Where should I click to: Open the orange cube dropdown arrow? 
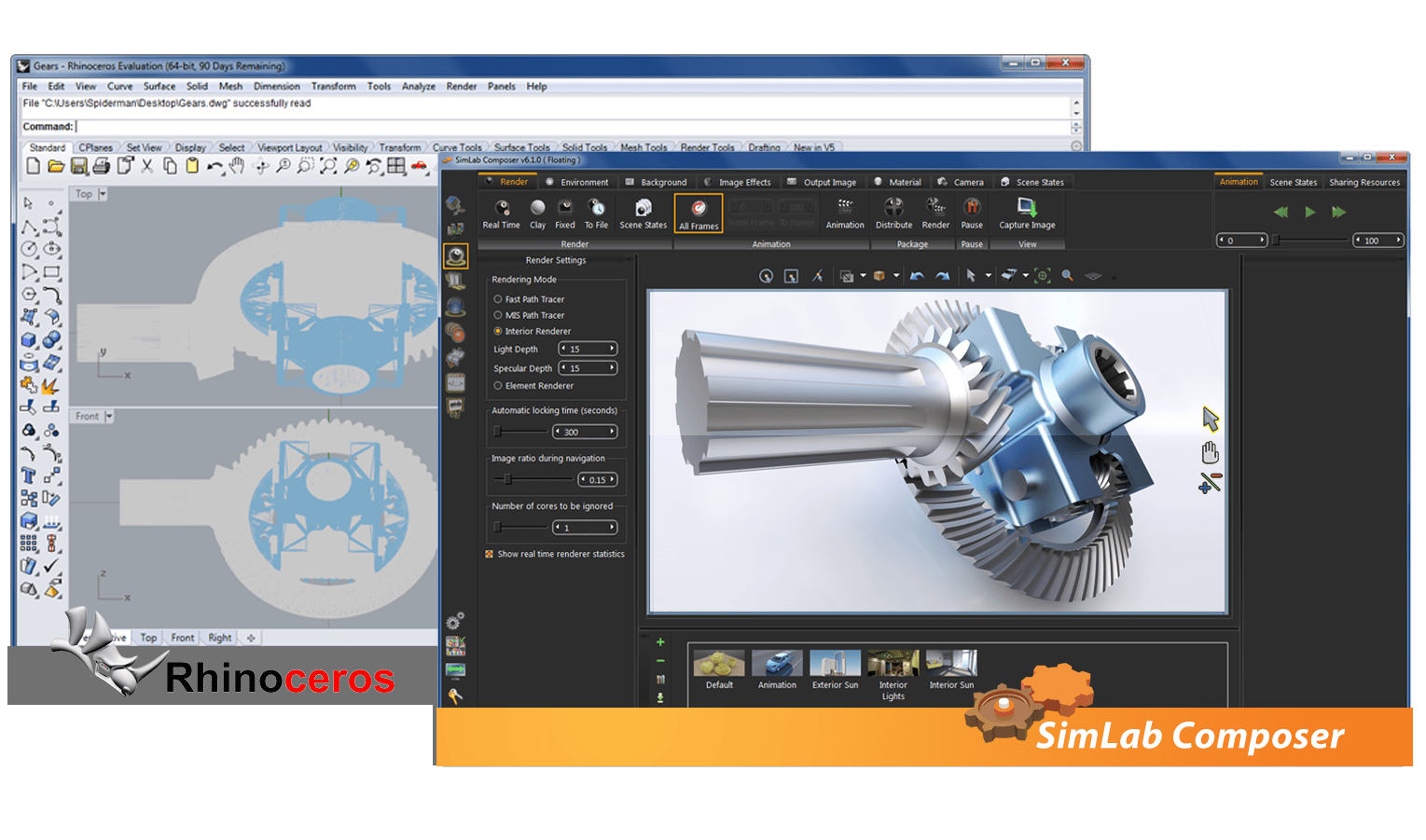click(896, 276)
